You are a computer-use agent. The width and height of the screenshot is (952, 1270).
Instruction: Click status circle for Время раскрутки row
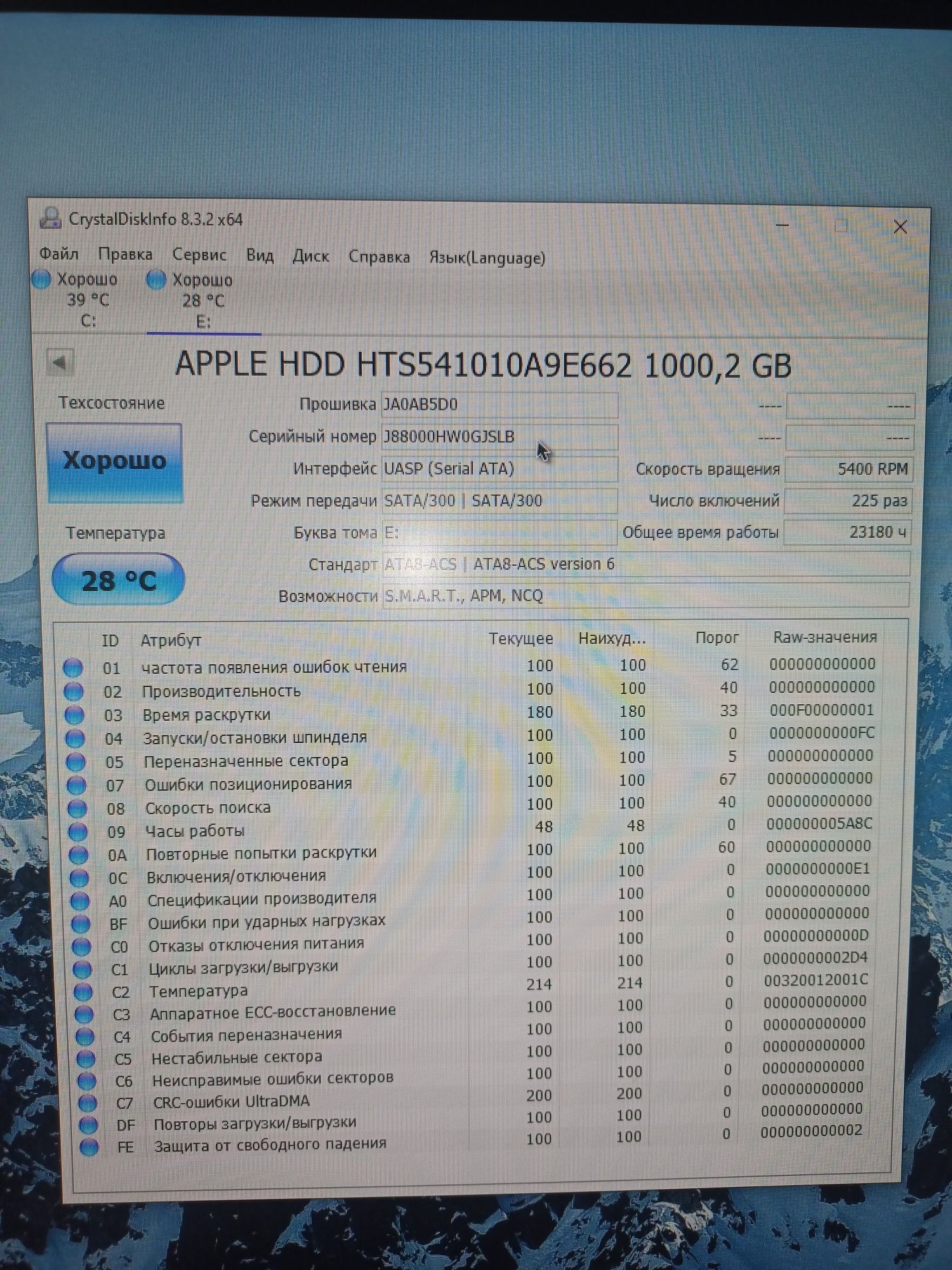tap(74, 716)
